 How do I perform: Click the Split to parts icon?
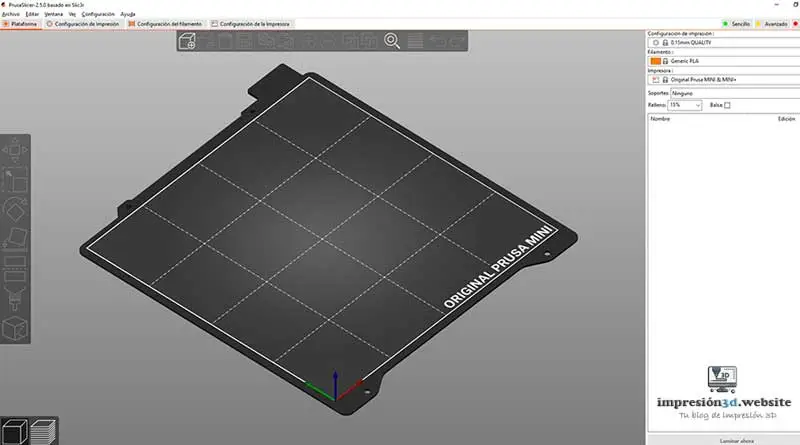click(368, 41)
